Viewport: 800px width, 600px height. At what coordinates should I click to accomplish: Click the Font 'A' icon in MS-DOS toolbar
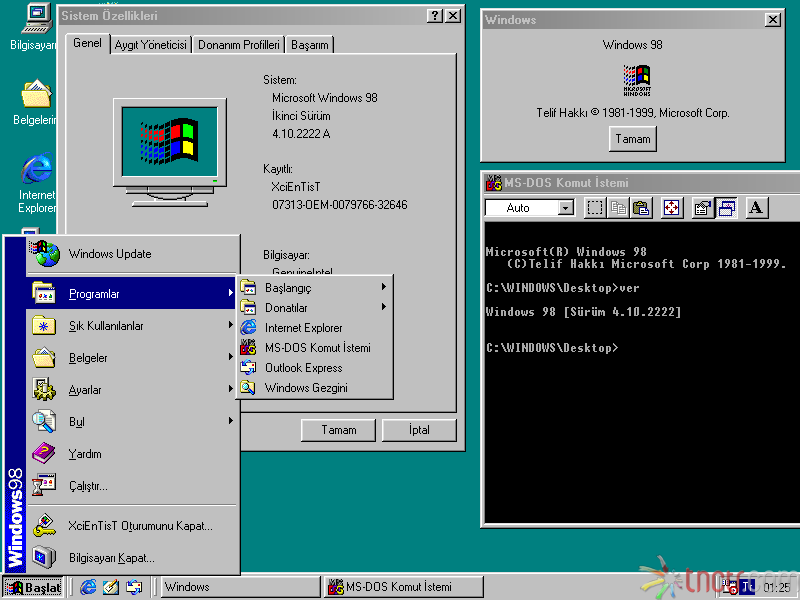tap(757, 208)
